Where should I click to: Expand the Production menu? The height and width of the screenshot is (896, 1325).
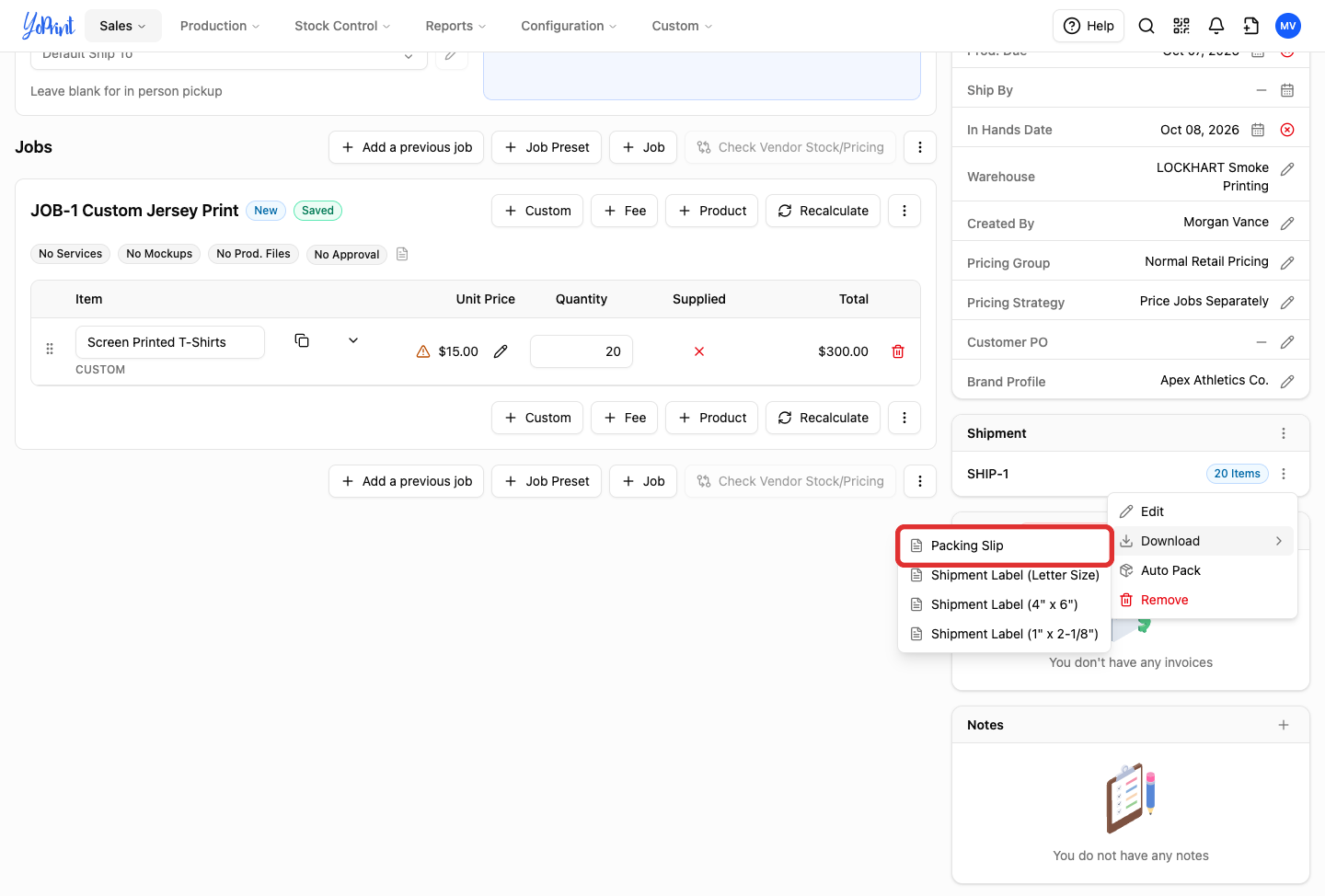pyautogui.click(x=220, y=26)
